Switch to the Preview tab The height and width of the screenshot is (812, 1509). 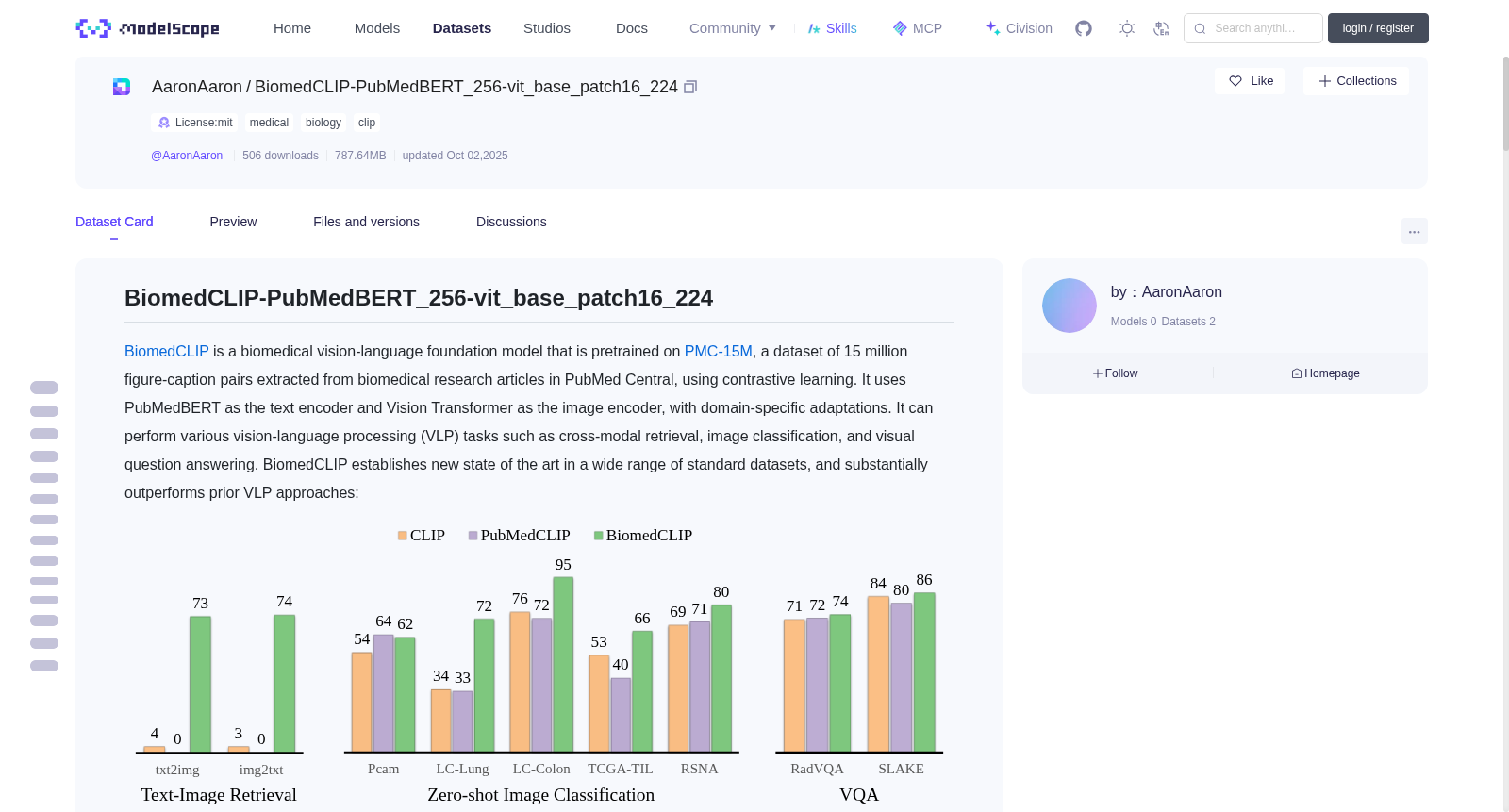(233, 222)
